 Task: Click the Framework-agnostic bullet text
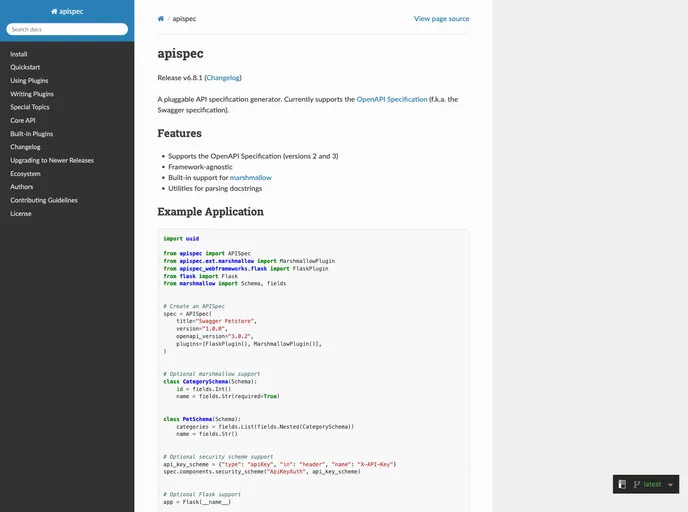(x=201, y=167)
